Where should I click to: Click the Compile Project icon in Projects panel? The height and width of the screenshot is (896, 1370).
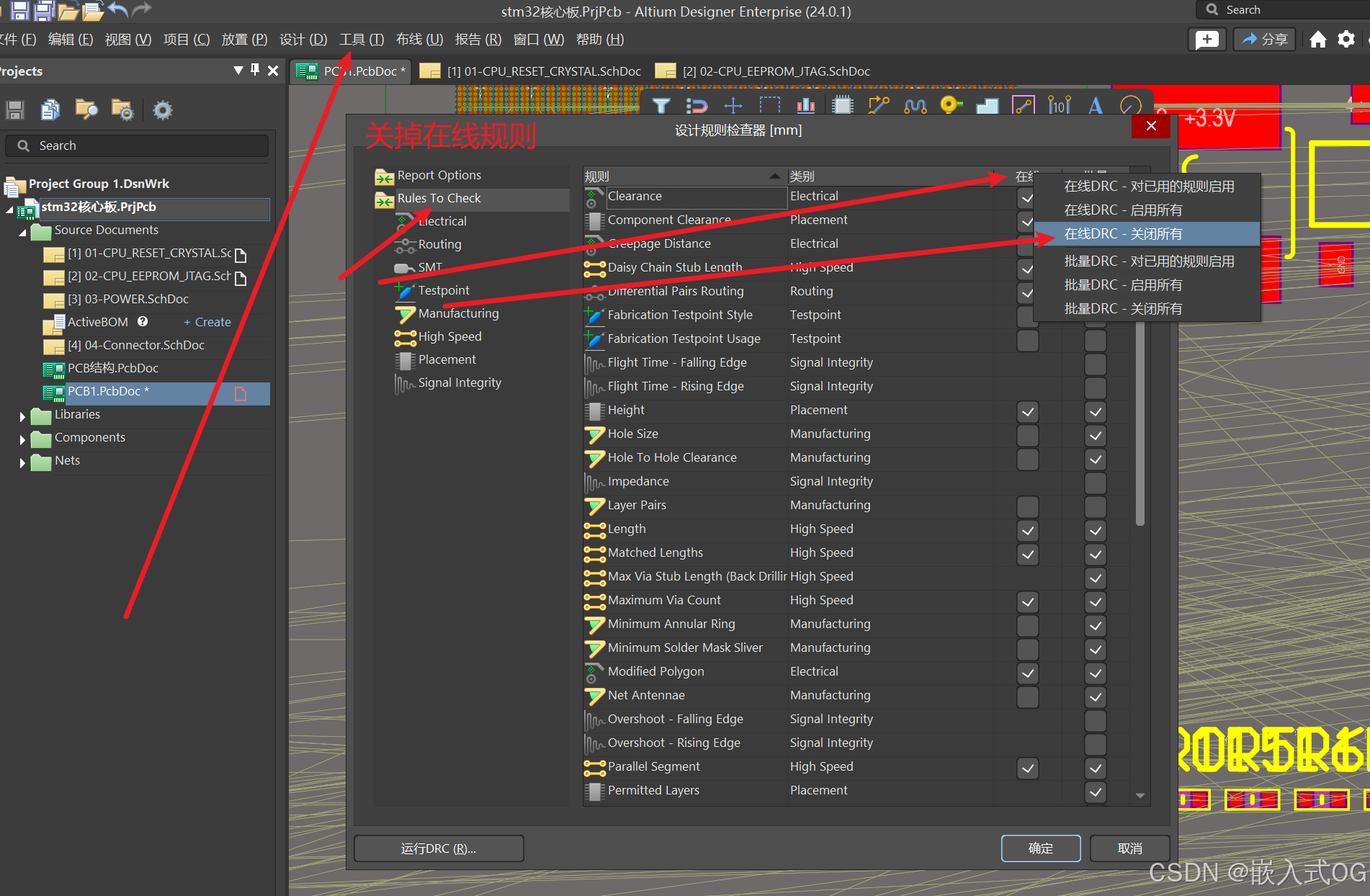pos(50,109)
